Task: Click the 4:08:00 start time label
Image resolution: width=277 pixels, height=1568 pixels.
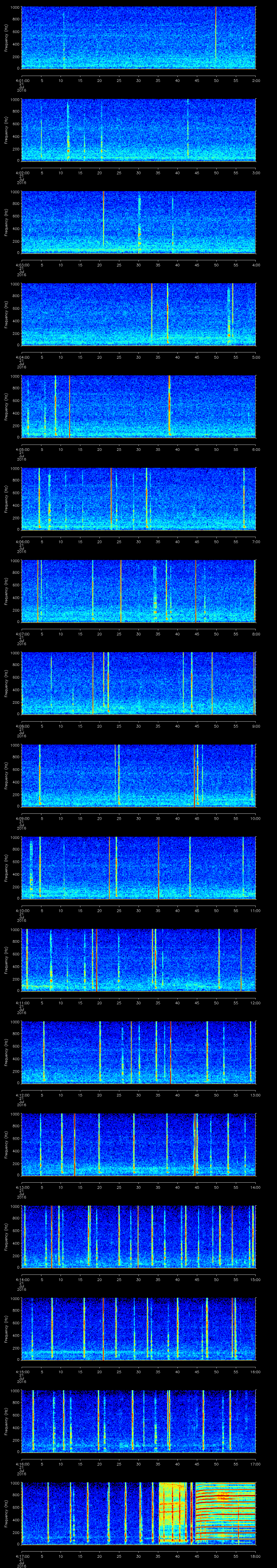Action: tap(22, 726)
